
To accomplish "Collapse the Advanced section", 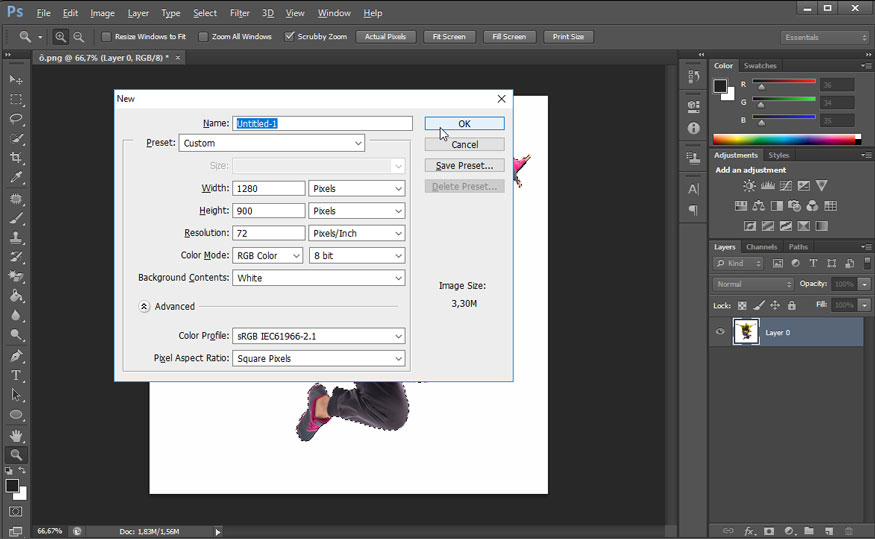I will tap(144, 307).
